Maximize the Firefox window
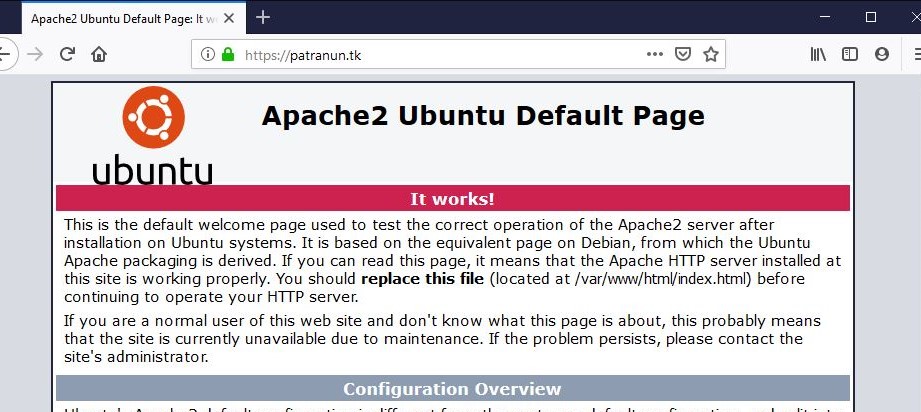921x412 pixels. click(x=871, y=17)
